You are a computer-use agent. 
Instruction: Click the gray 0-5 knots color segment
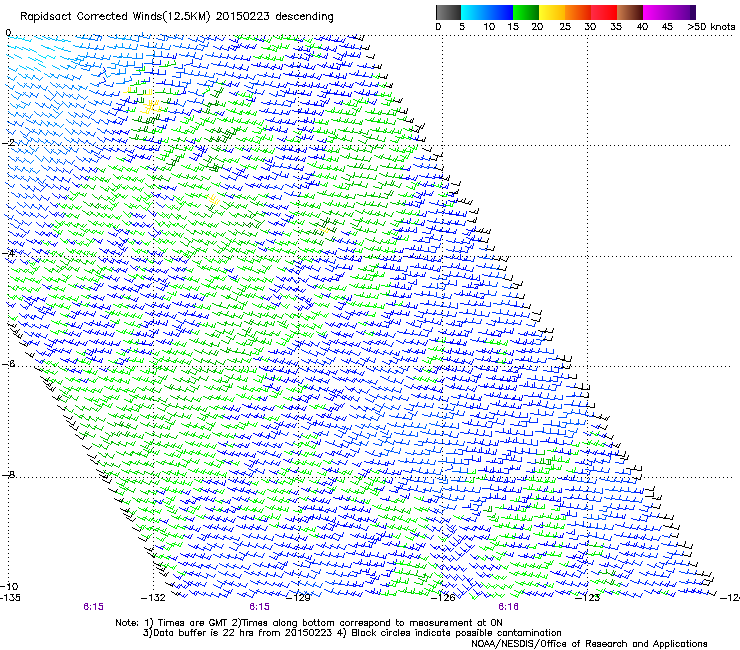point(448,12)
